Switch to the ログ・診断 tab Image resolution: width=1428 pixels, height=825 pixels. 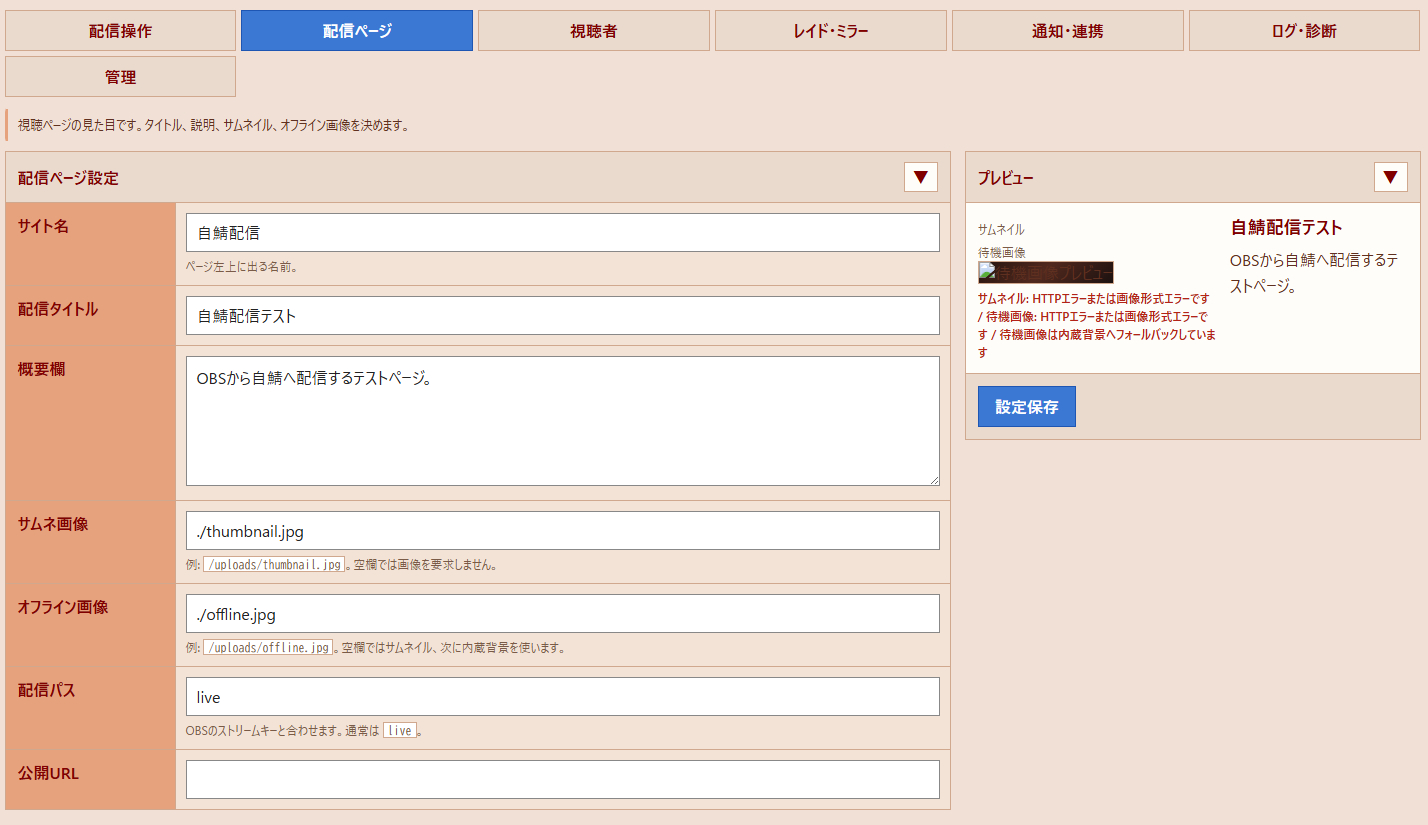click(x=1305, y=30)
